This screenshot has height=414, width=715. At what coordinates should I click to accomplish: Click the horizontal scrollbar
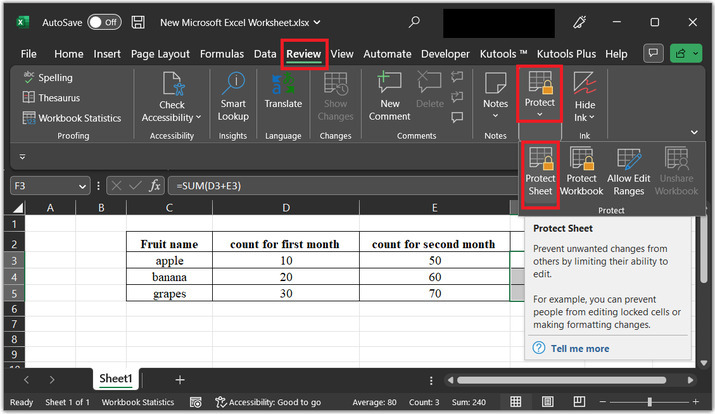(562, 380)
